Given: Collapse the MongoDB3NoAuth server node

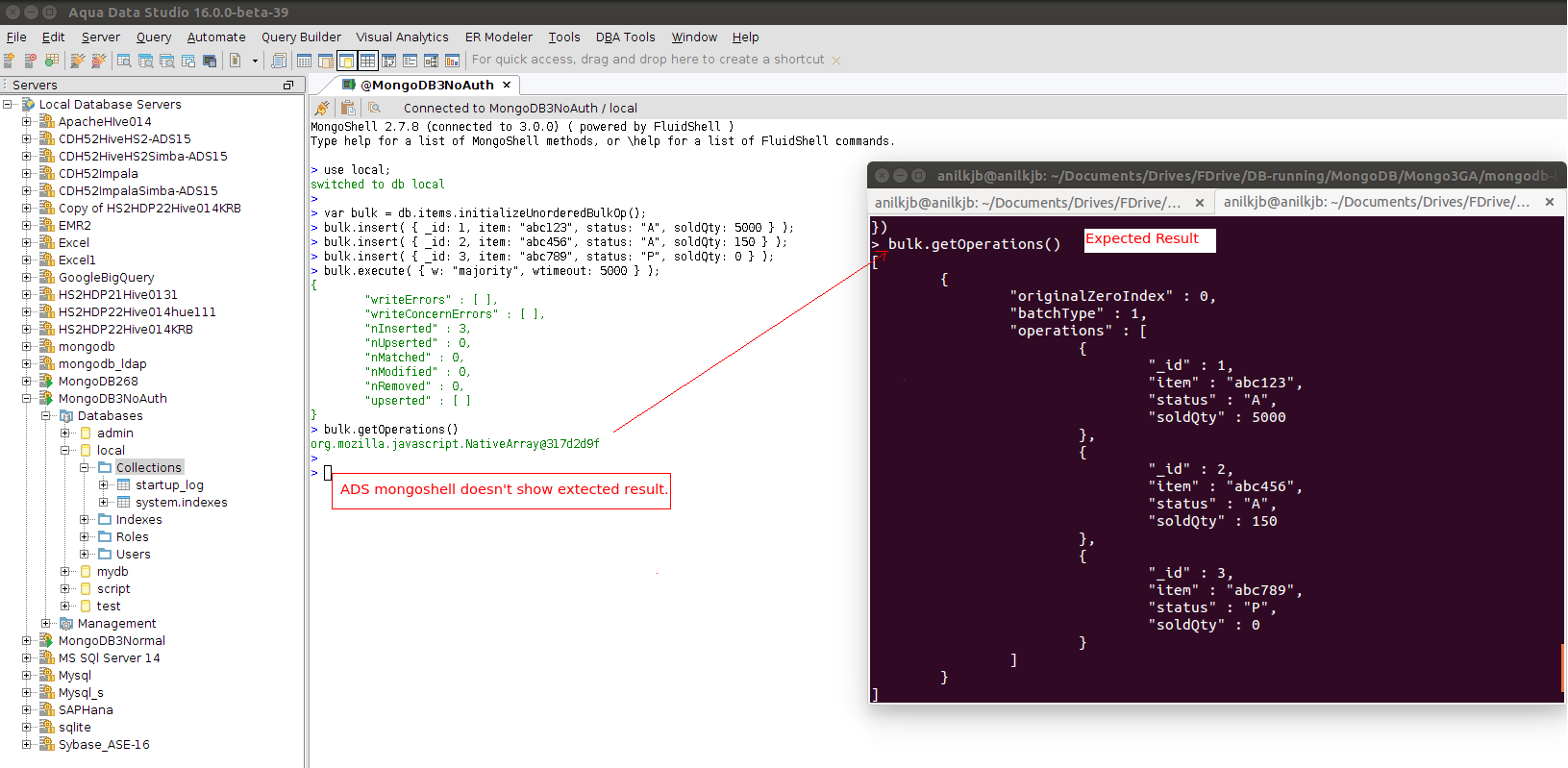Looking at the screenshot, I should click(x=27, y=399).
